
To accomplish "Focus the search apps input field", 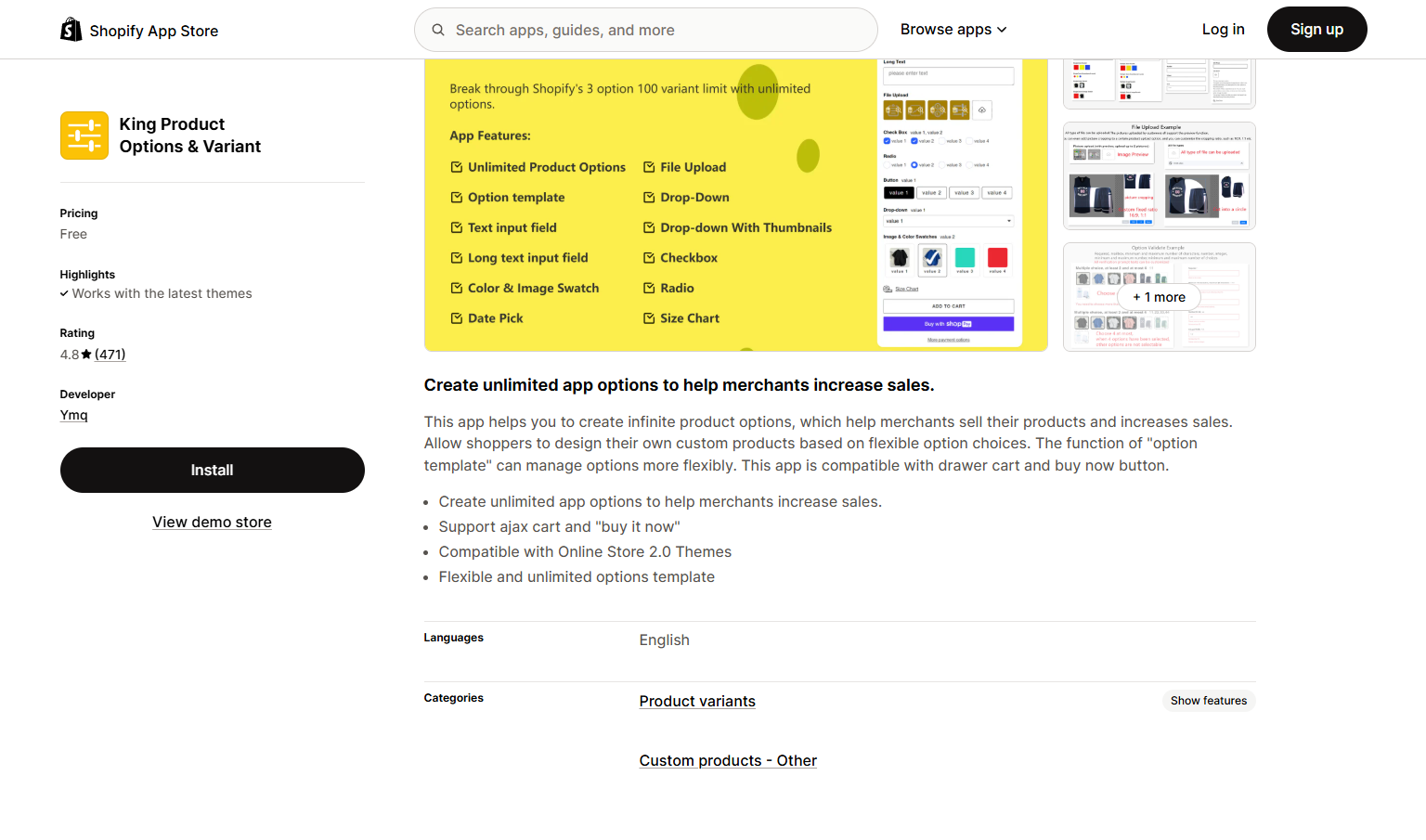I will pyautogui.click(x=657, y=30).
